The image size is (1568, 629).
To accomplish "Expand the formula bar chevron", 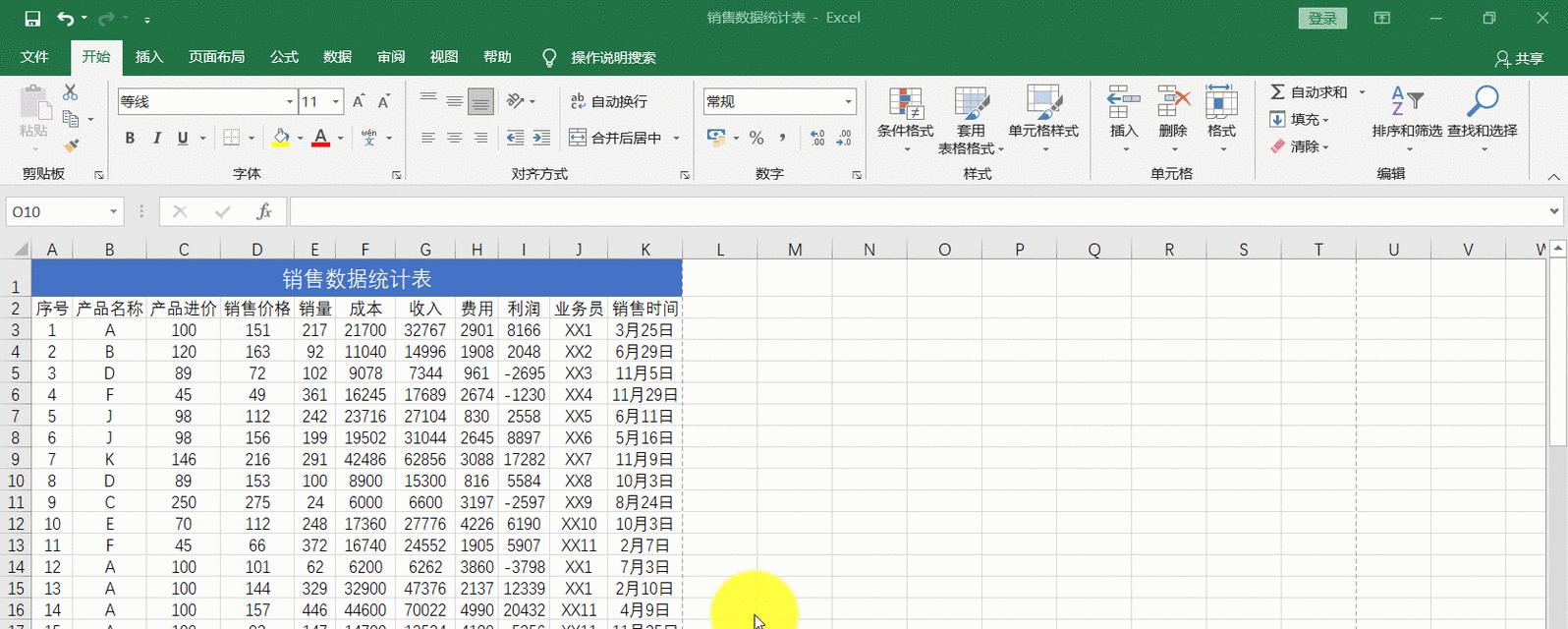I will pyautogui.click(x=1554, y=211).
